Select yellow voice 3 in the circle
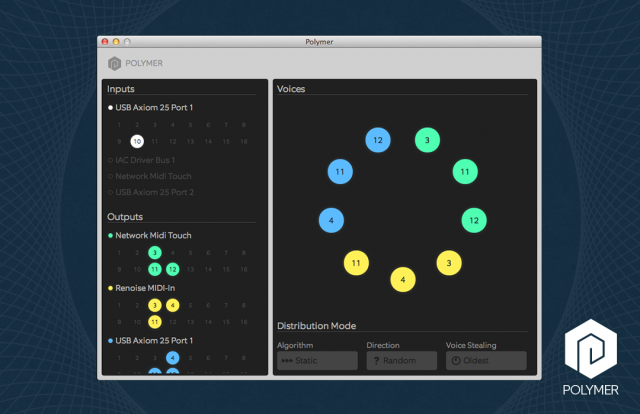This screenshot has height=414, width=640. point(449,263)
